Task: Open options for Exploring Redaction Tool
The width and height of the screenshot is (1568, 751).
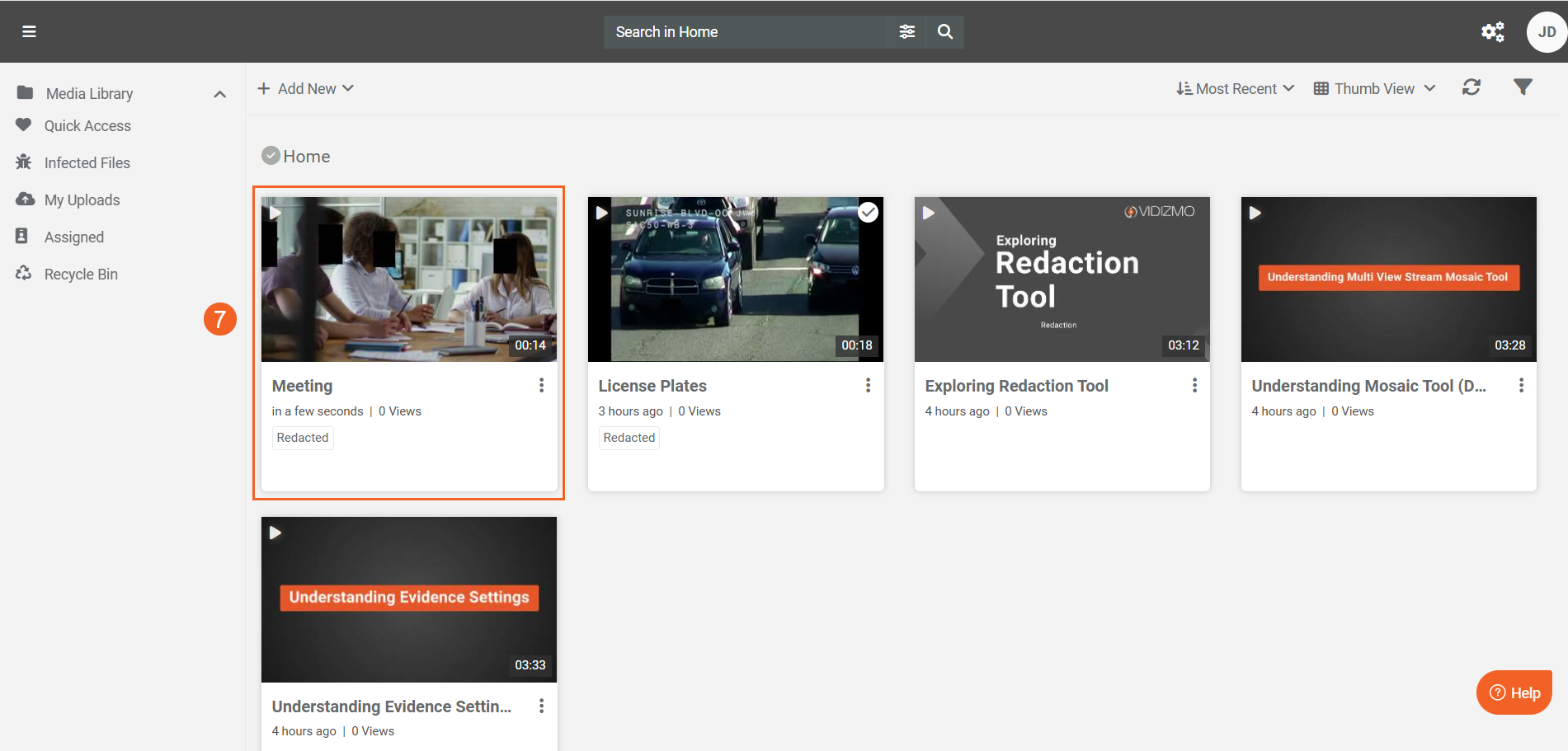Action: (1194, 385)
